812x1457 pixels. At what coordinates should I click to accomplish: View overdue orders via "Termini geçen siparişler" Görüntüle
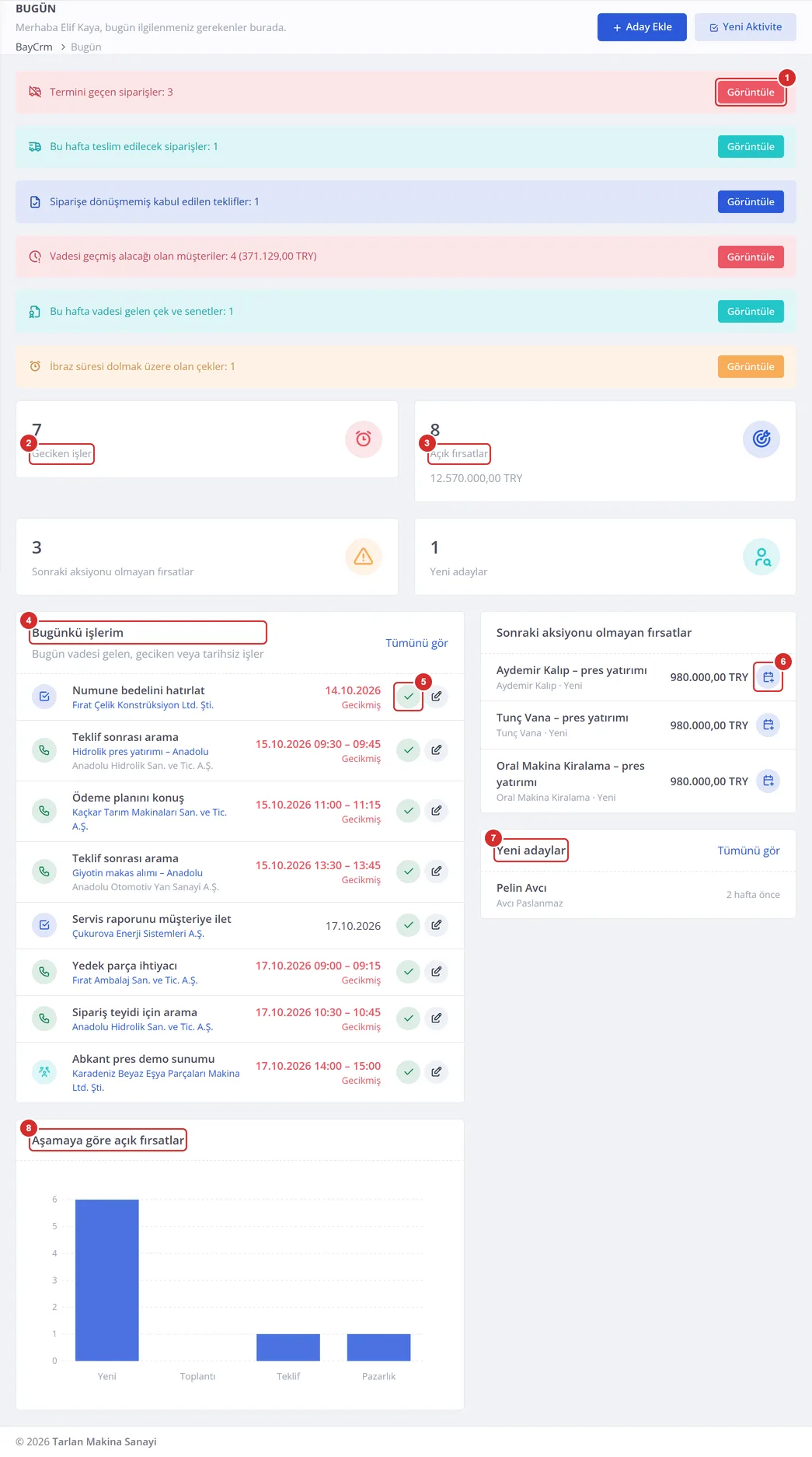751,93
